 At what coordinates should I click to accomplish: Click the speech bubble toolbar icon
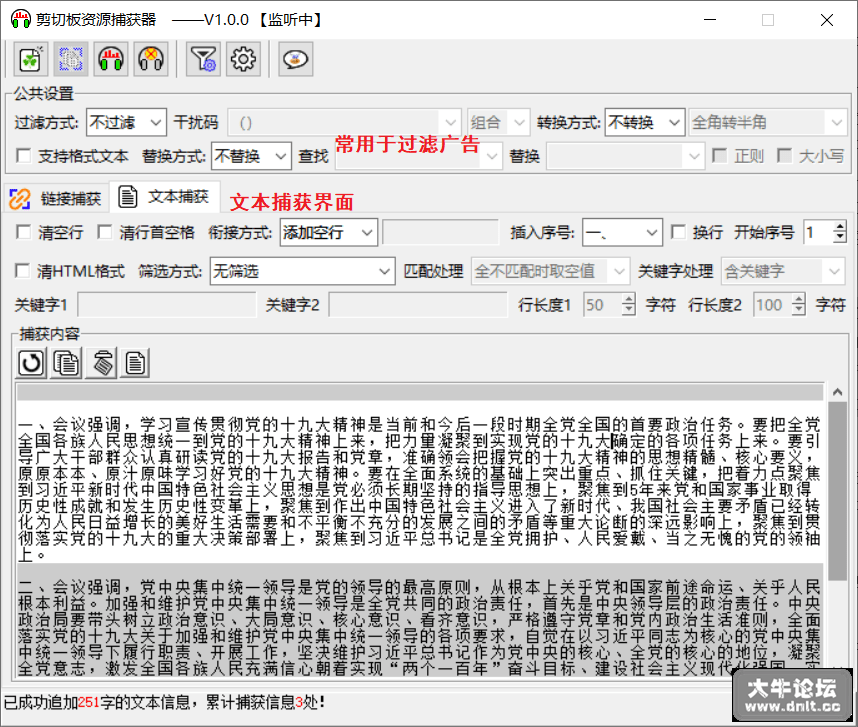[x=295, y=59]
